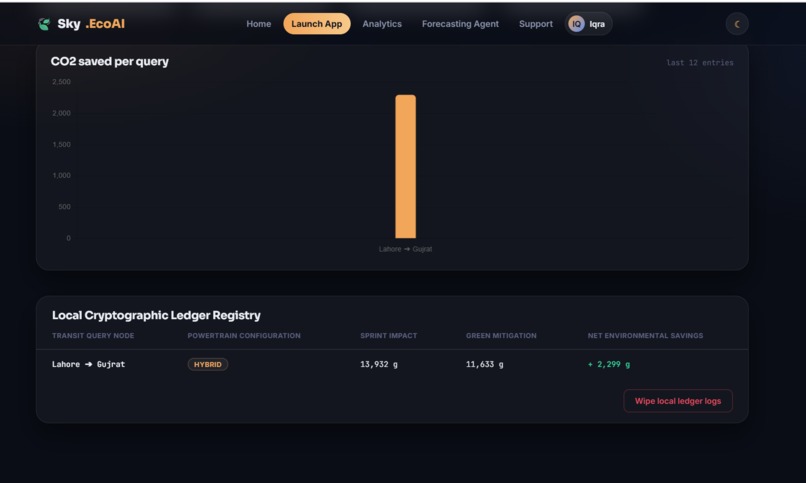This screenshot has width=806, height=483.
Task: Click the last 12 entries label
Action: (x=700, y=63)
